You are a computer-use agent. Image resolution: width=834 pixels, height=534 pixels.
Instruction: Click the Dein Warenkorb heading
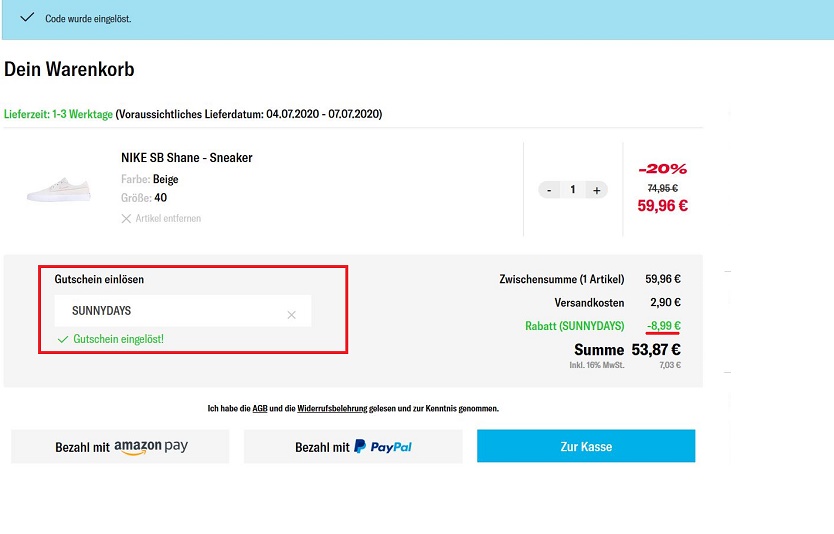pyautogui.click(x=69, y=69)
